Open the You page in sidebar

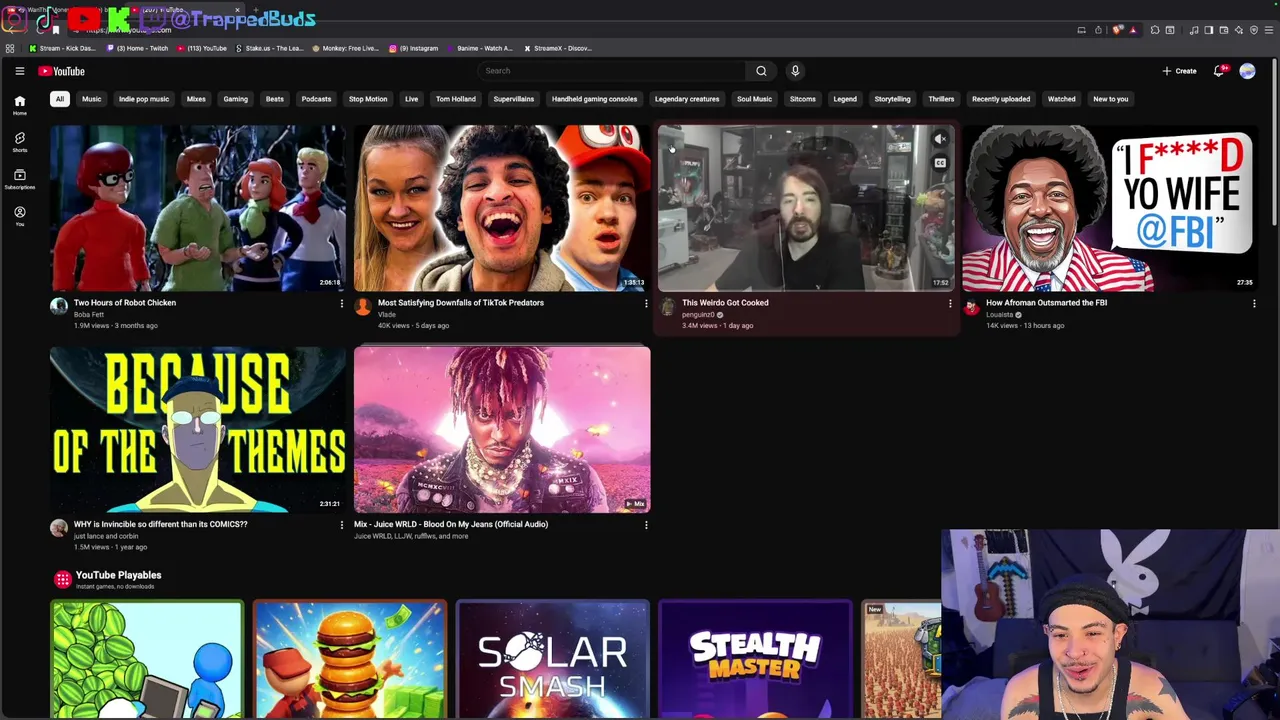[19, 216]
